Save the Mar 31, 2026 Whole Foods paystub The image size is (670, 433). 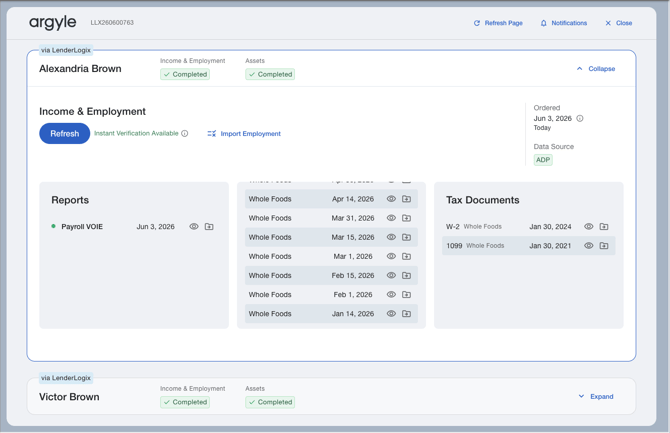pyautogui.click(x=406, y=218)
